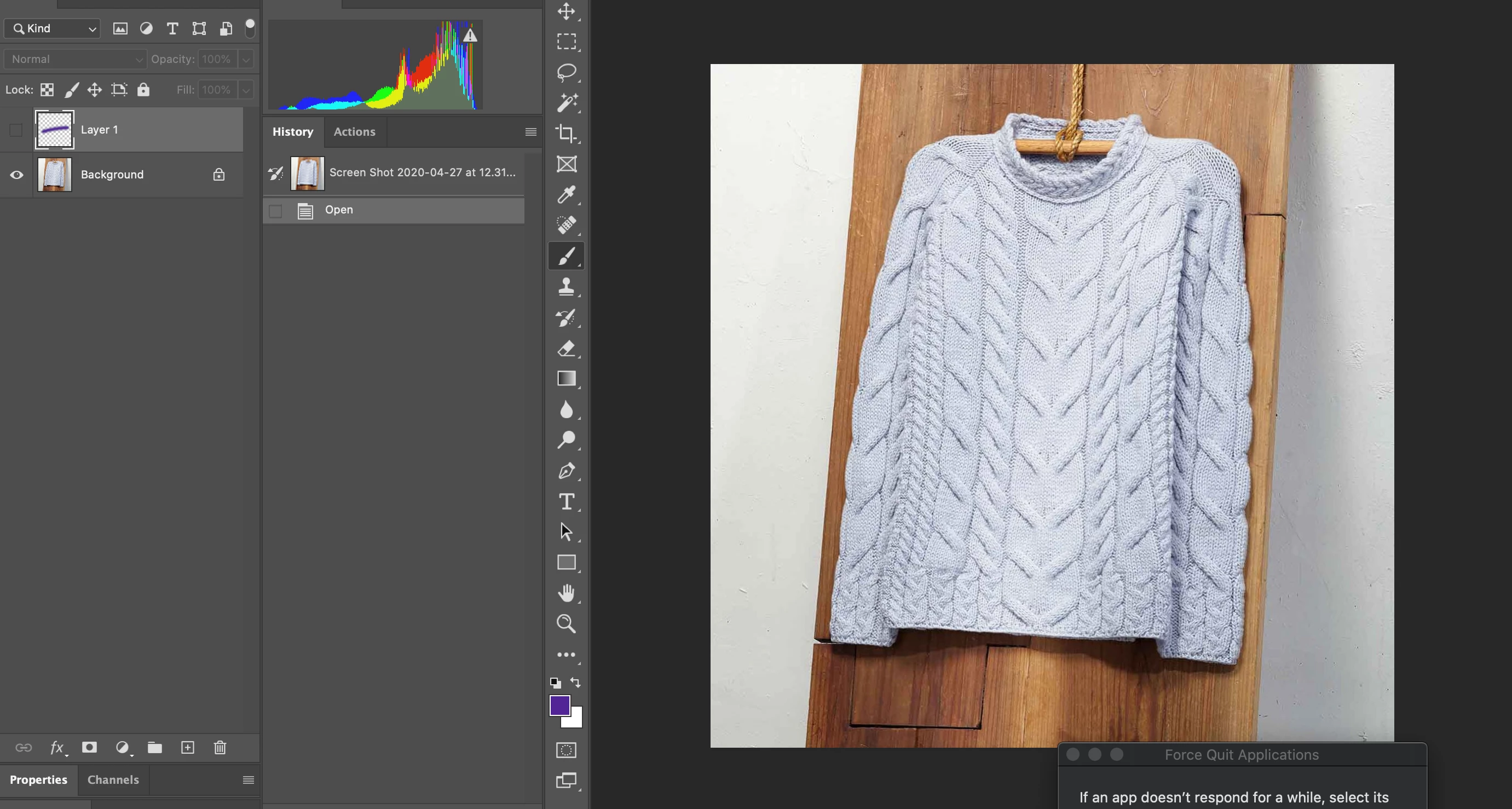Image resolution: width=1512 pixels, height=809 pixels.
Task: Select the Pen tool
Action: pyautogui.click(x=566, y=471)
